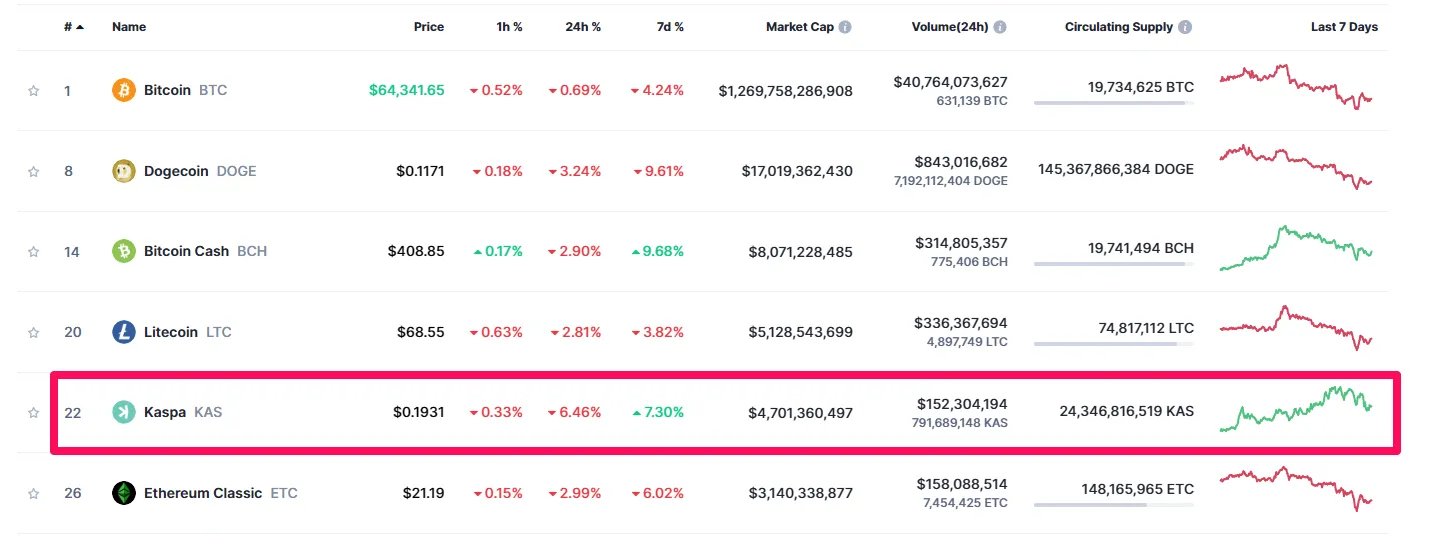Image resolution: width=1430 pixels, height=540 pixels.
Task: Star Bitcoin to add to watchlist
Action: (33, 91)
